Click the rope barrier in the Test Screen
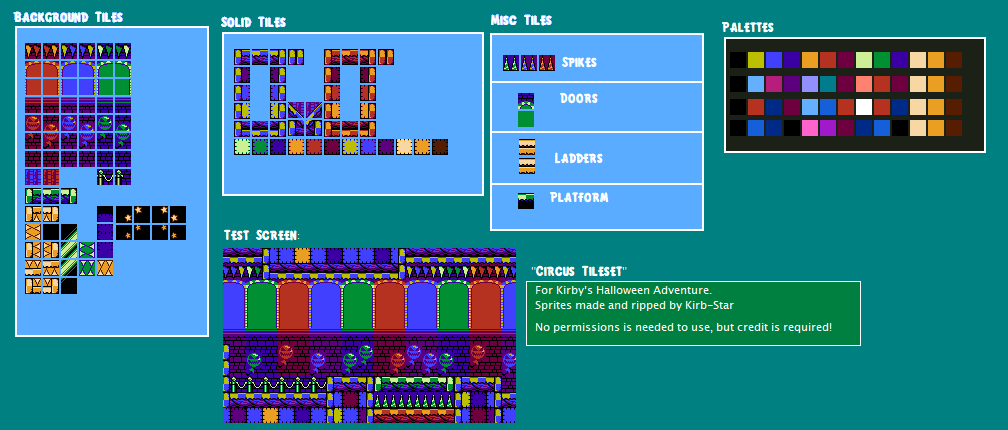 (278, 384)
